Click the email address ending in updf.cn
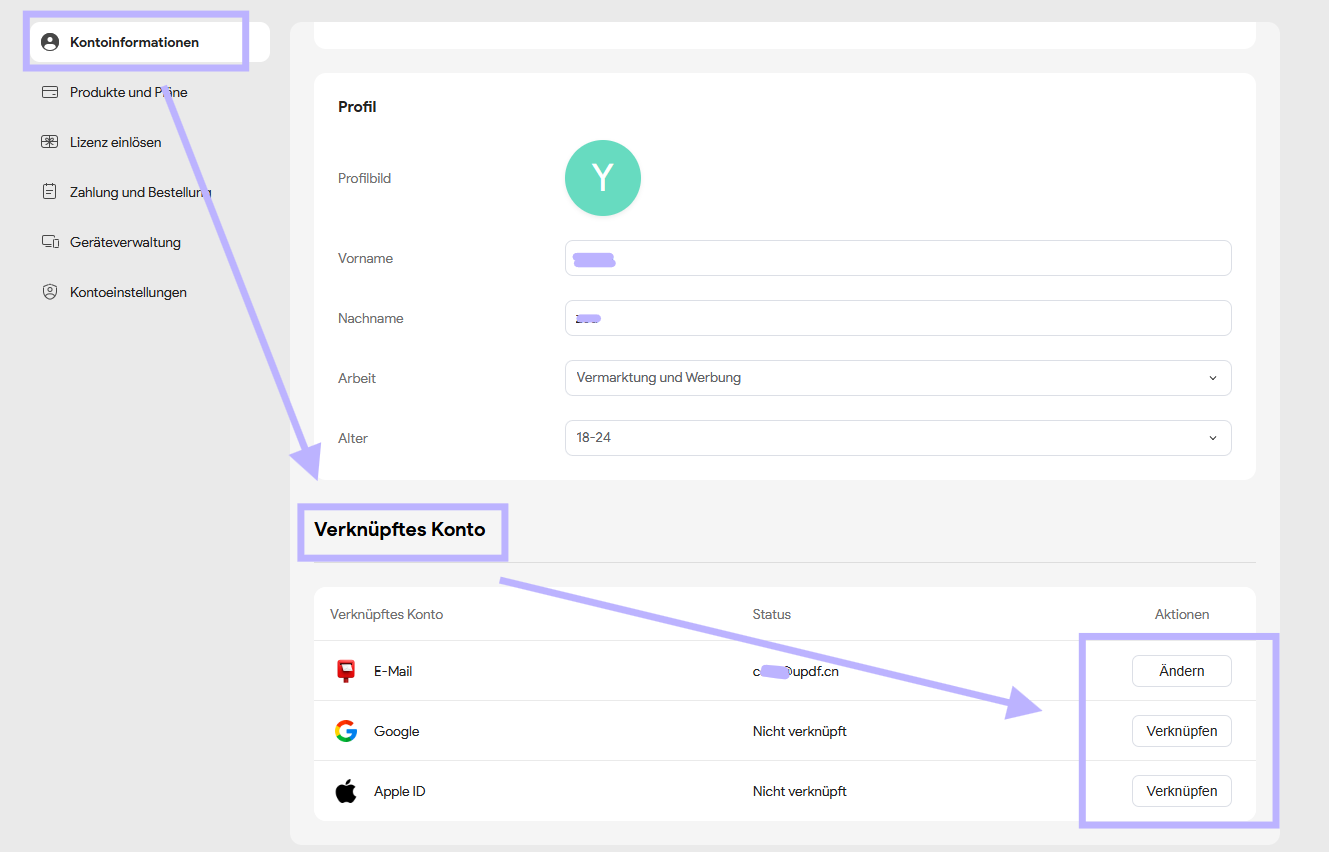The height and width of the screenshot is (852, 1329). point(796,671)
